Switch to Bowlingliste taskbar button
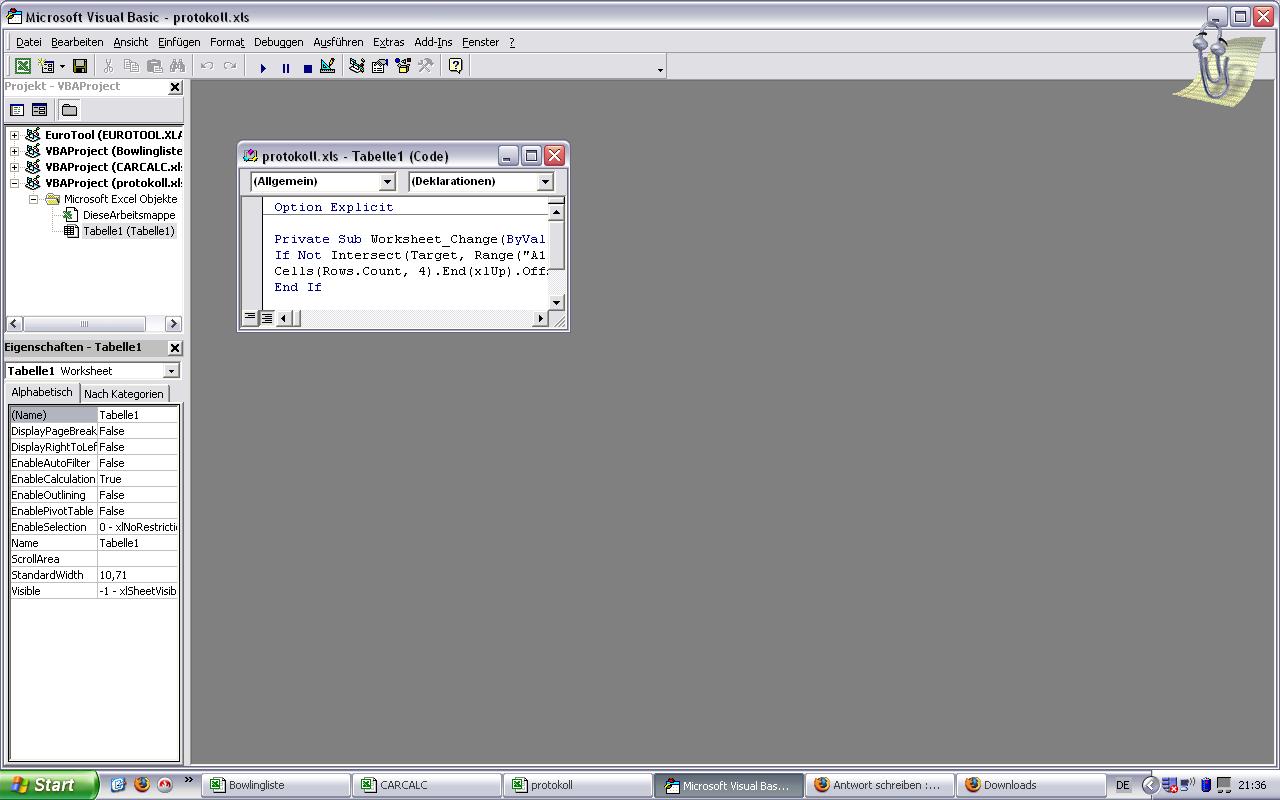Screen dimensions: 1280x800 [277, 785]
